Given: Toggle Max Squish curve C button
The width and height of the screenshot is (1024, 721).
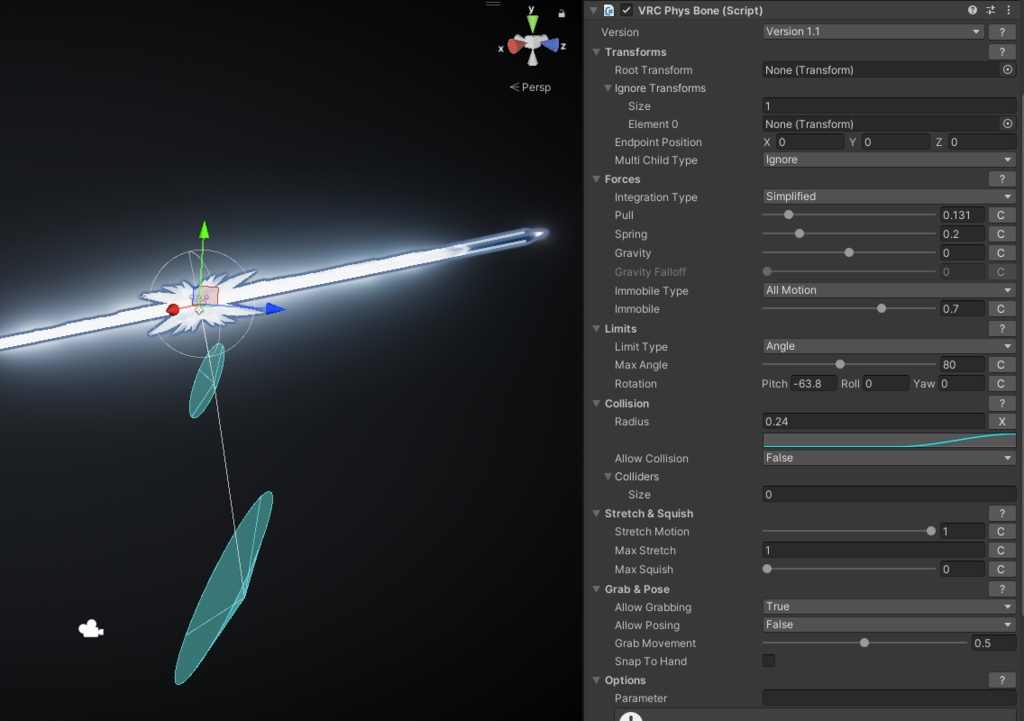Looking at the screenshot, I should [x=1000, y=569].
